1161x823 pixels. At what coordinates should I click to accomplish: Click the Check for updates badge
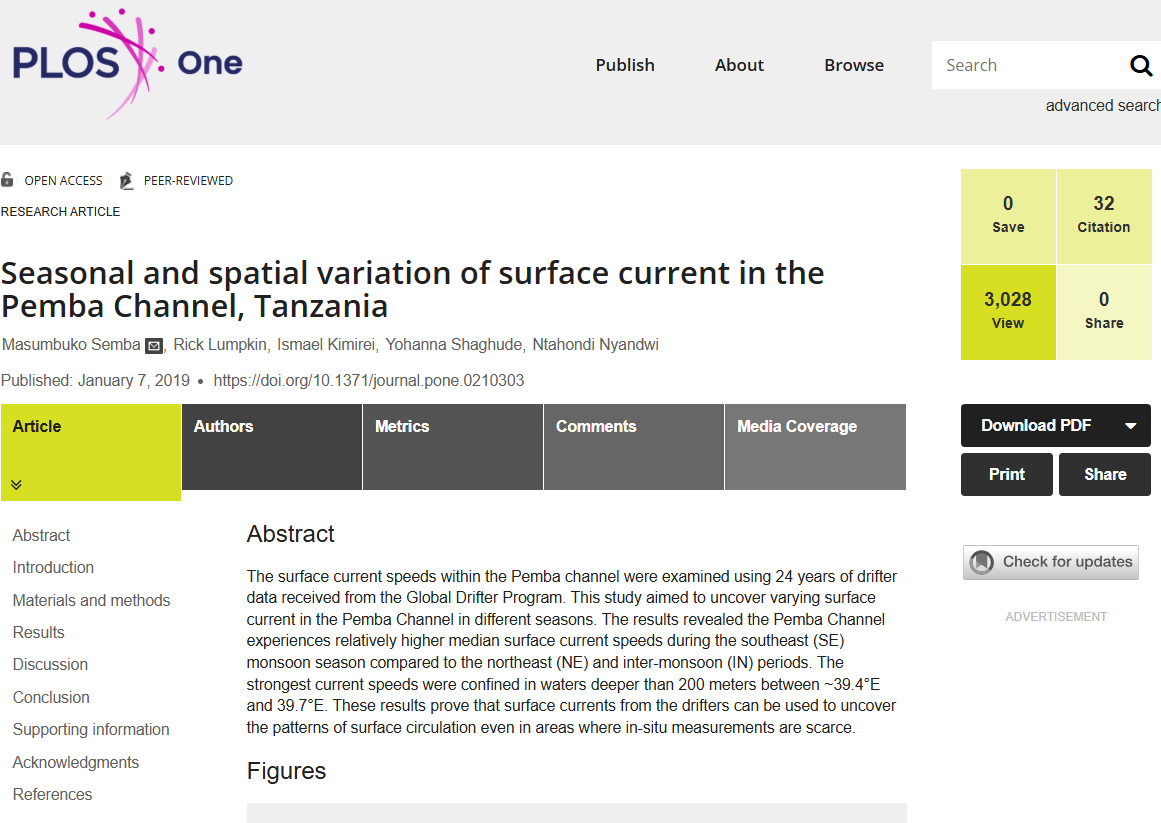tap(1050, 562)
